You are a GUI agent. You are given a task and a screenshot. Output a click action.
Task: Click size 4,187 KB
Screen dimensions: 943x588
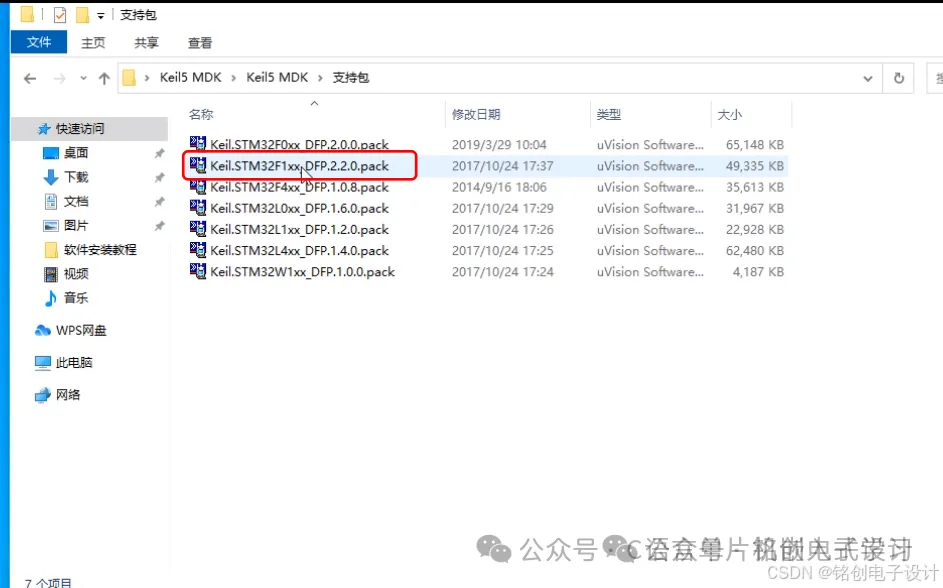pos(758,272)
